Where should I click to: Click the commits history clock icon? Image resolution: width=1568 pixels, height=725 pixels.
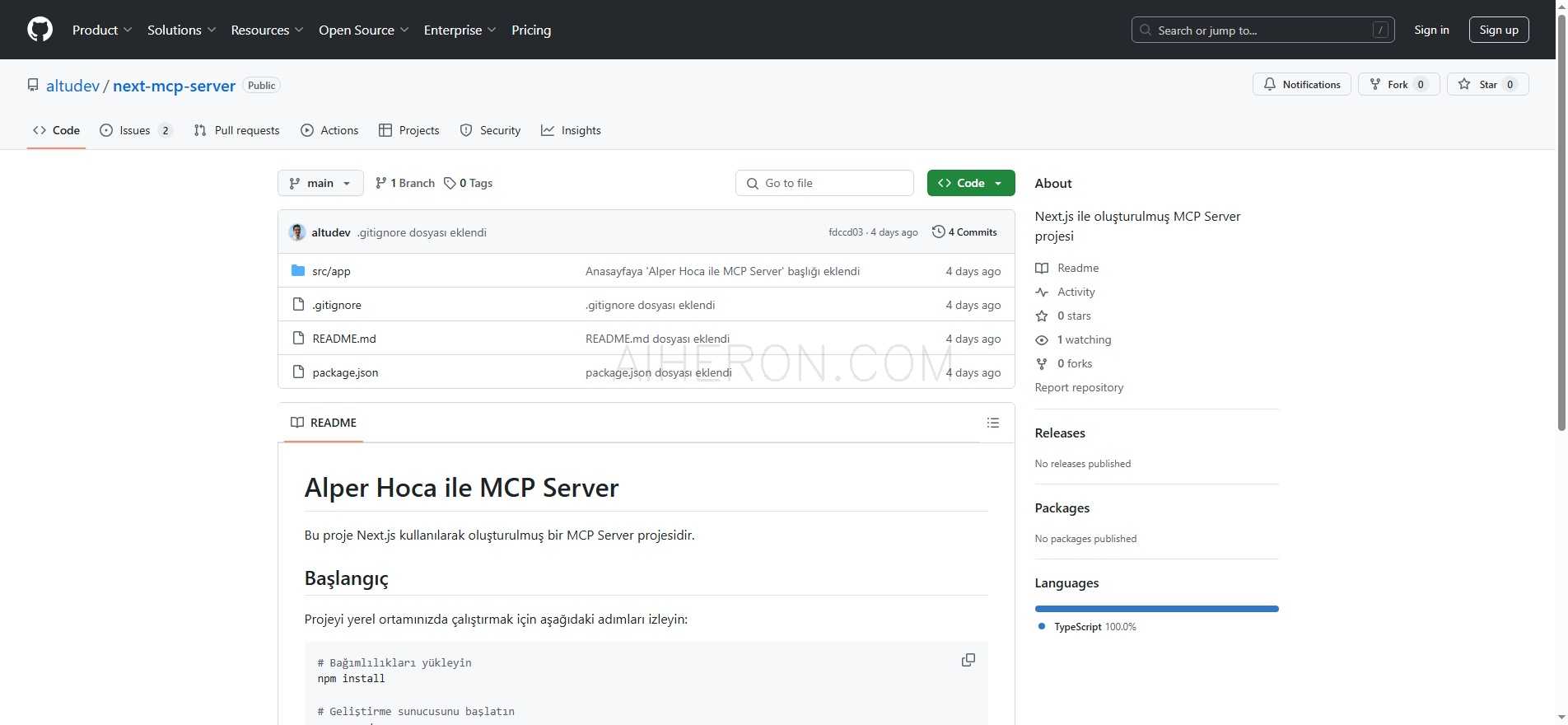[x=938, y=232]
